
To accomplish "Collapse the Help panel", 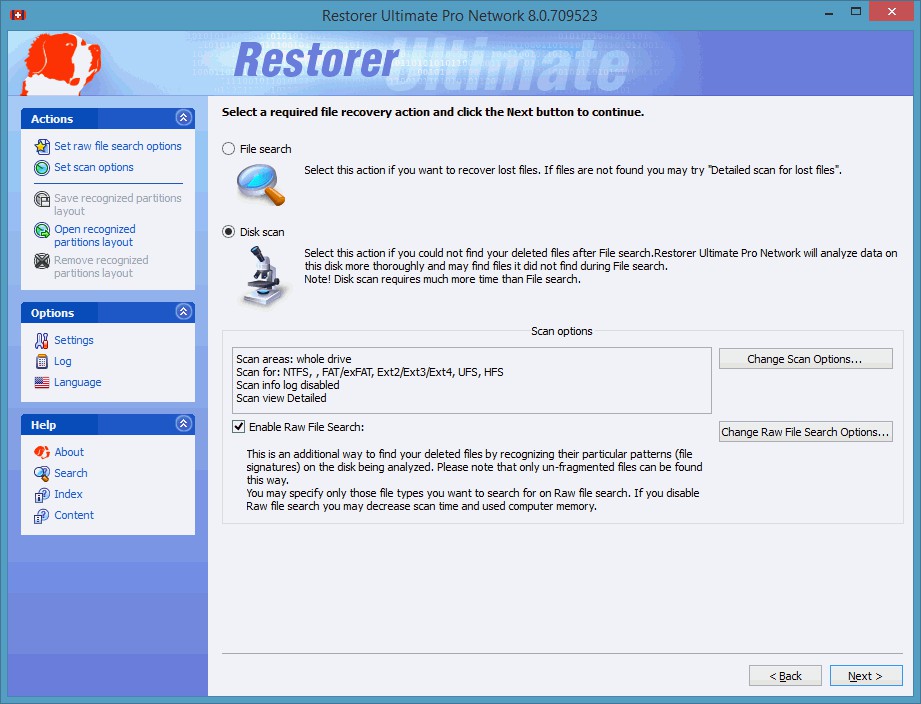I will (183, 423).
